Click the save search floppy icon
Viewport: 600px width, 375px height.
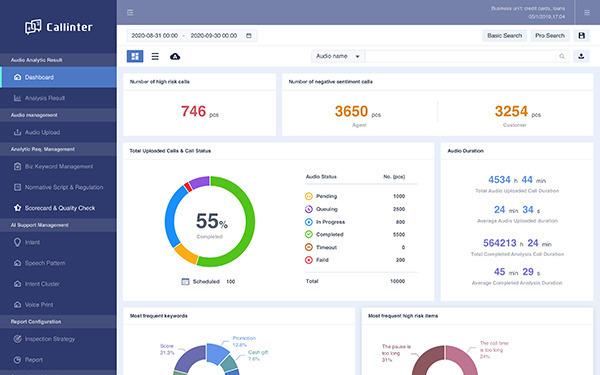coord(581,36)
